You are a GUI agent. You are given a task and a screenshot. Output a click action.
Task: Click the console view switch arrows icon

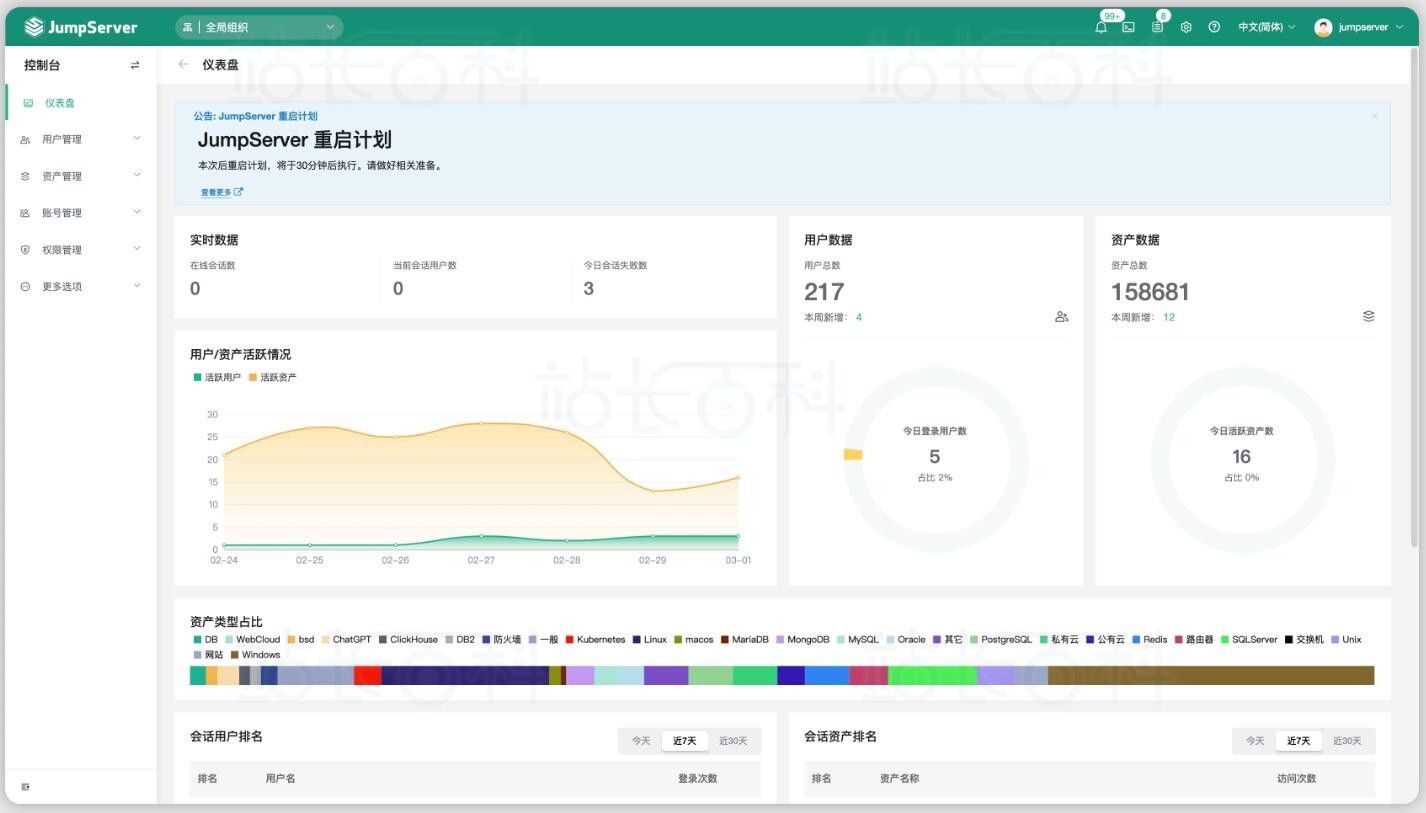[x=135, y=66]
